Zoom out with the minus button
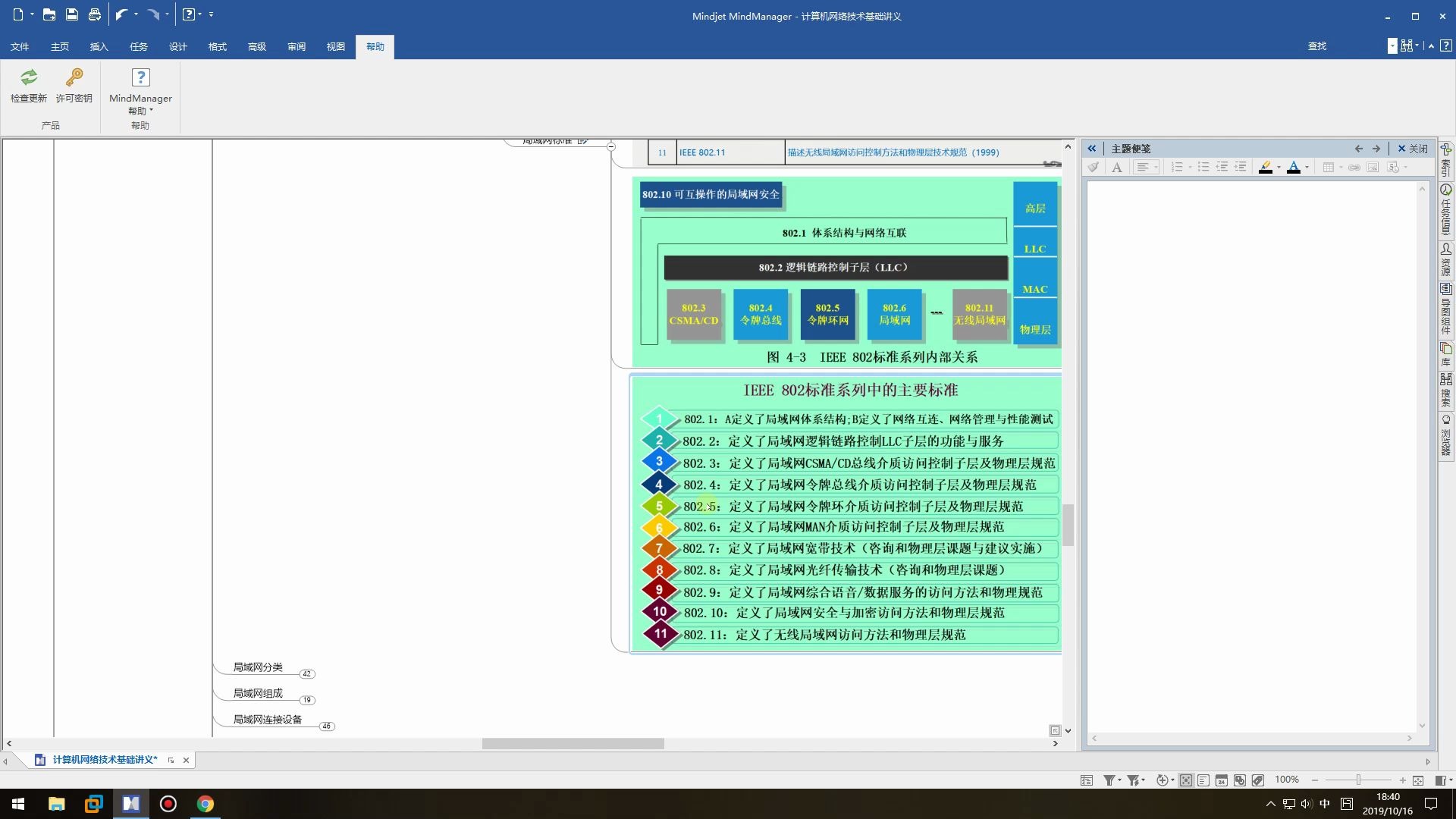 click(1315, 780)
